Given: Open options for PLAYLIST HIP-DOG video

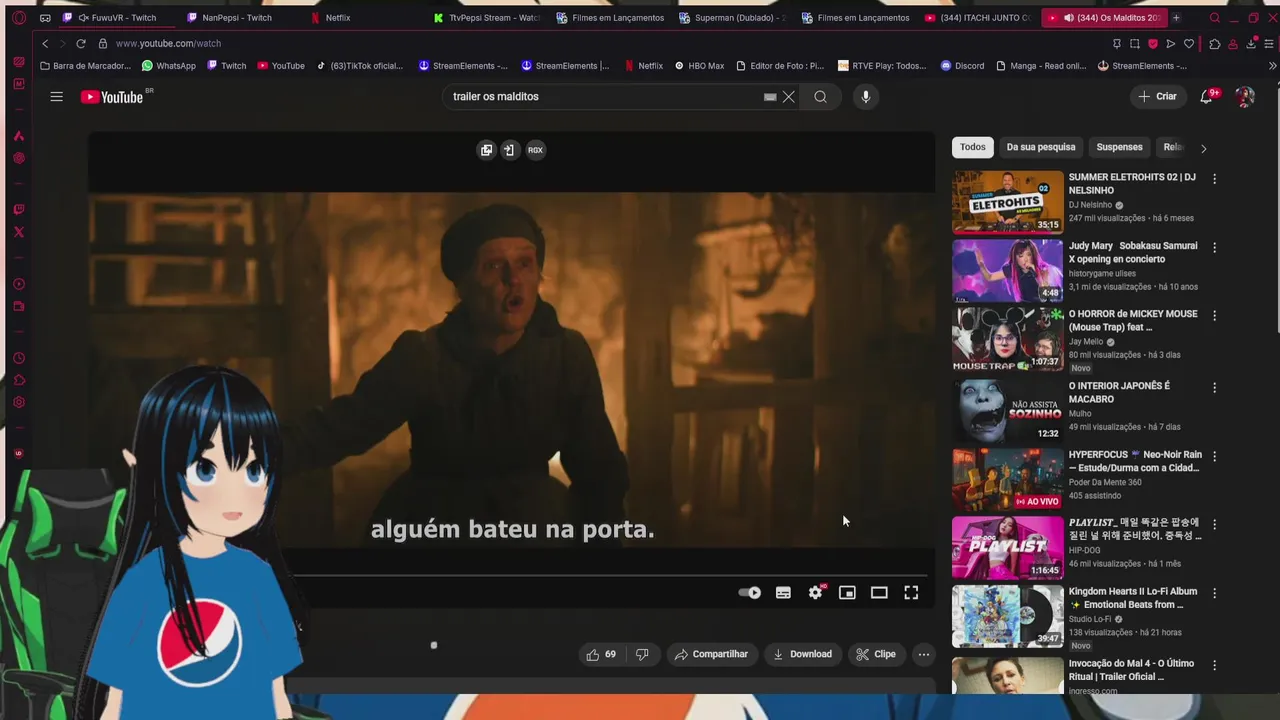Looking at the screenshot, I should 1214,524.
